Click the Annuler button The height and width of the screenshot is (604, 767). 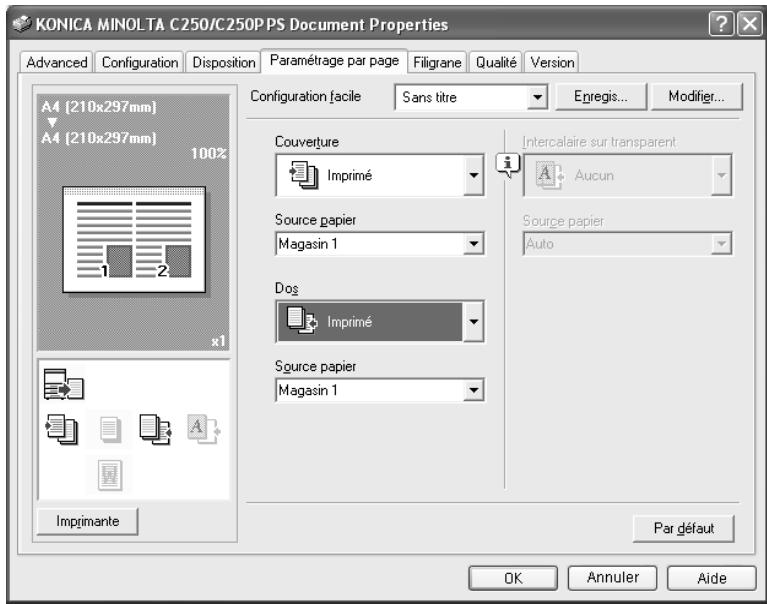tap(612, 578)
